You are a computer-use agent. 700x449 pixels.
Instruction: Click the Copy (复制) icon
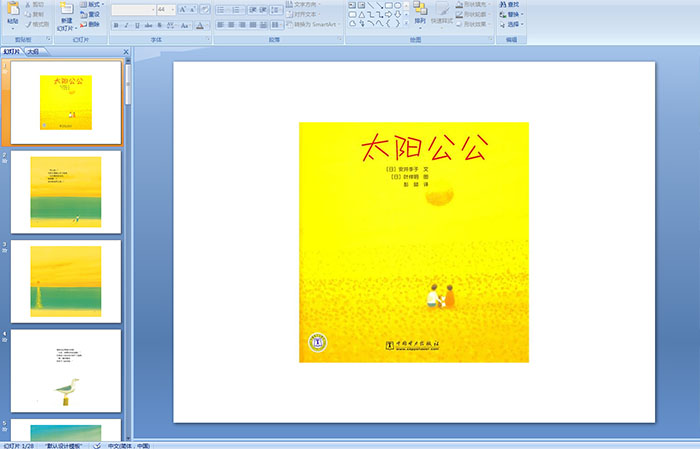28,14
